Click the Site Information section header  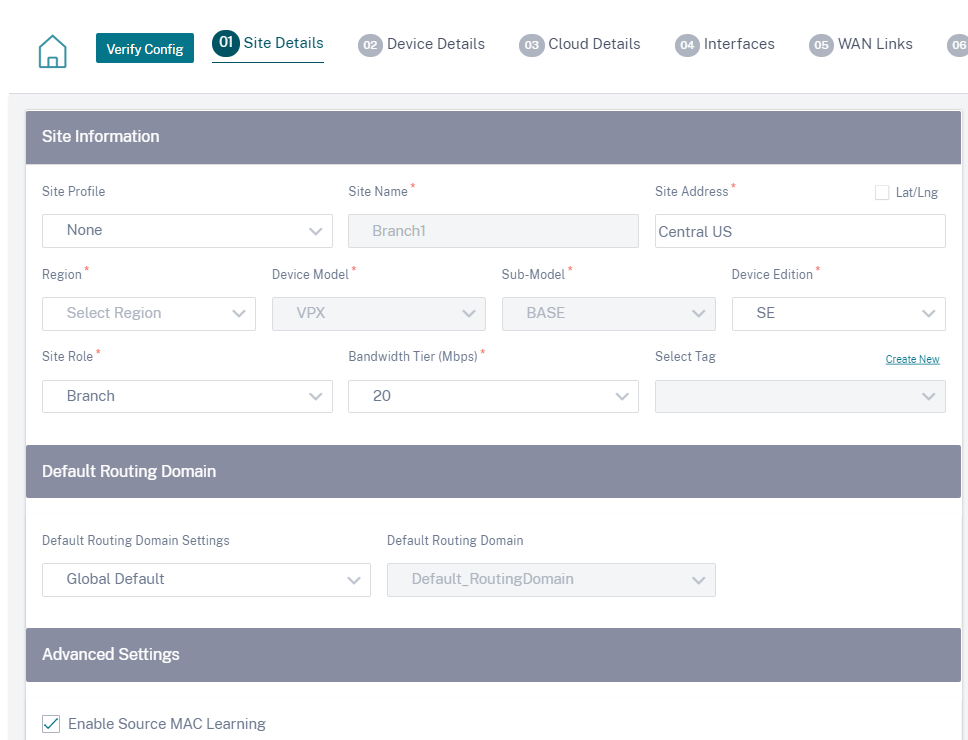(493, 137)
